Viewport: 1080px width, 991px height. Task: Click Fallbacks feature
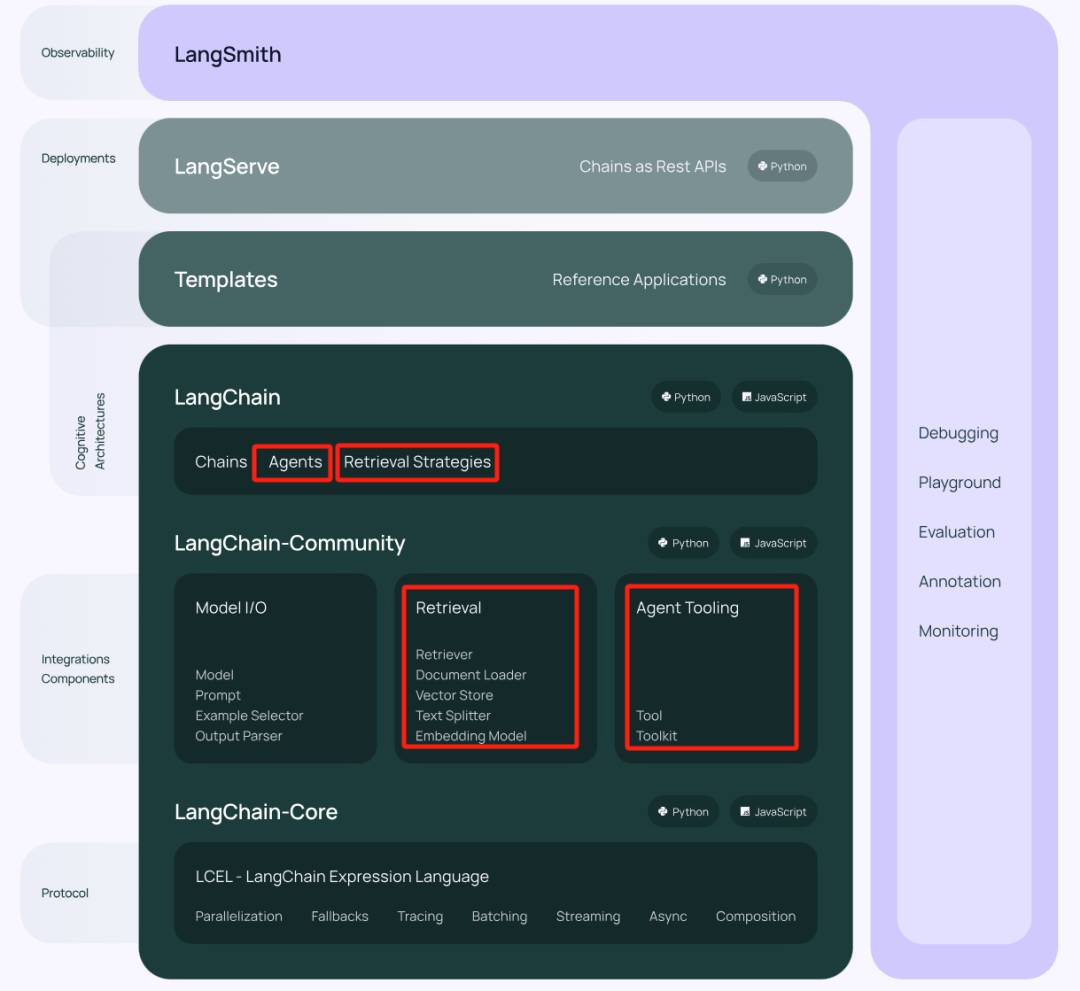point(340,916)
